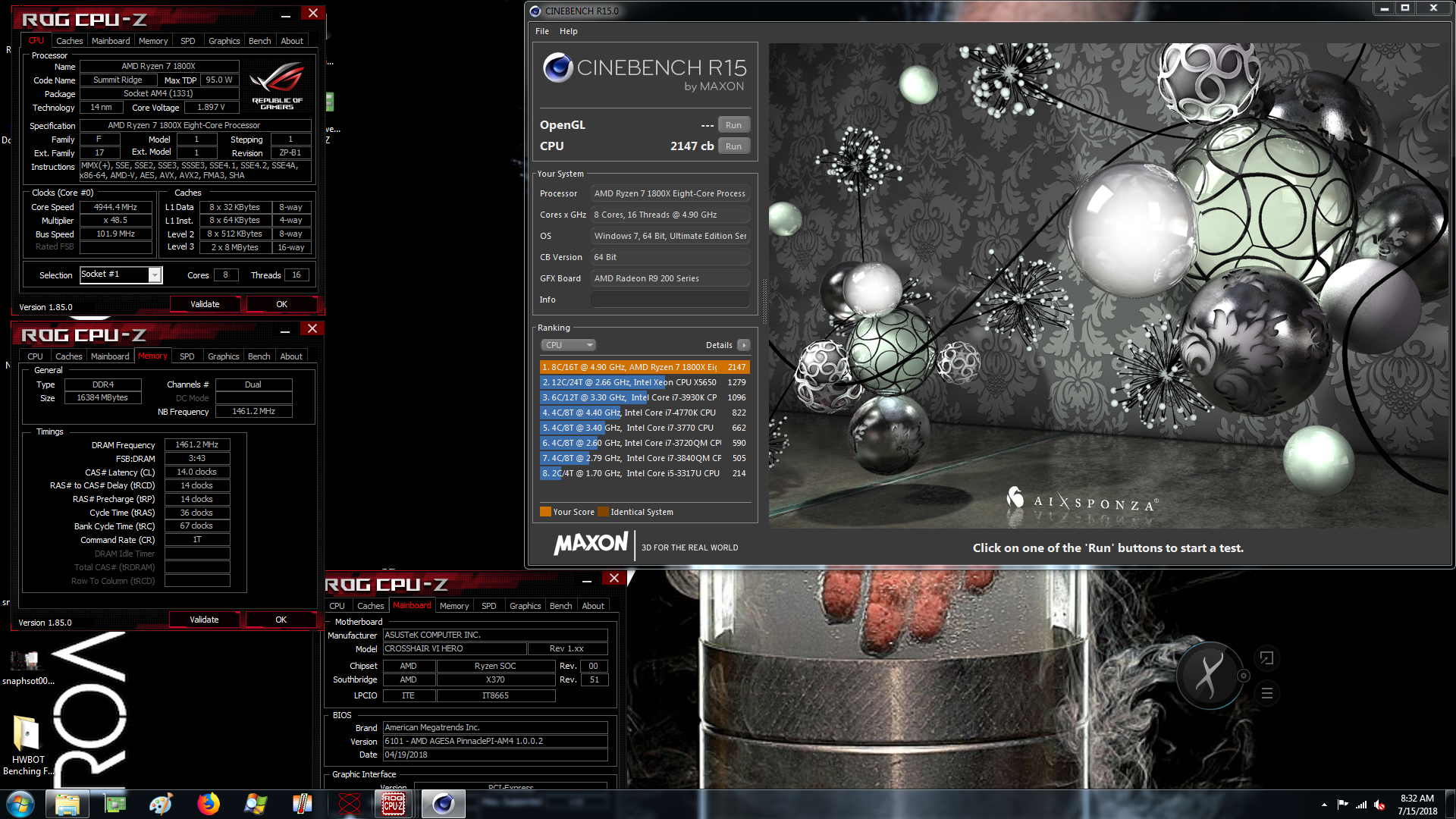
Task: Click the Core Speed 4944.4 MHz value
Action: click(115, 207)
